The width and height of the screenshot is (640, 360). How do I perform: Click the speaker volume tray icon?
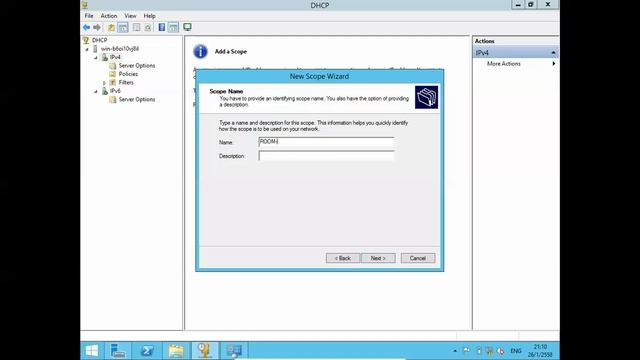500,351
